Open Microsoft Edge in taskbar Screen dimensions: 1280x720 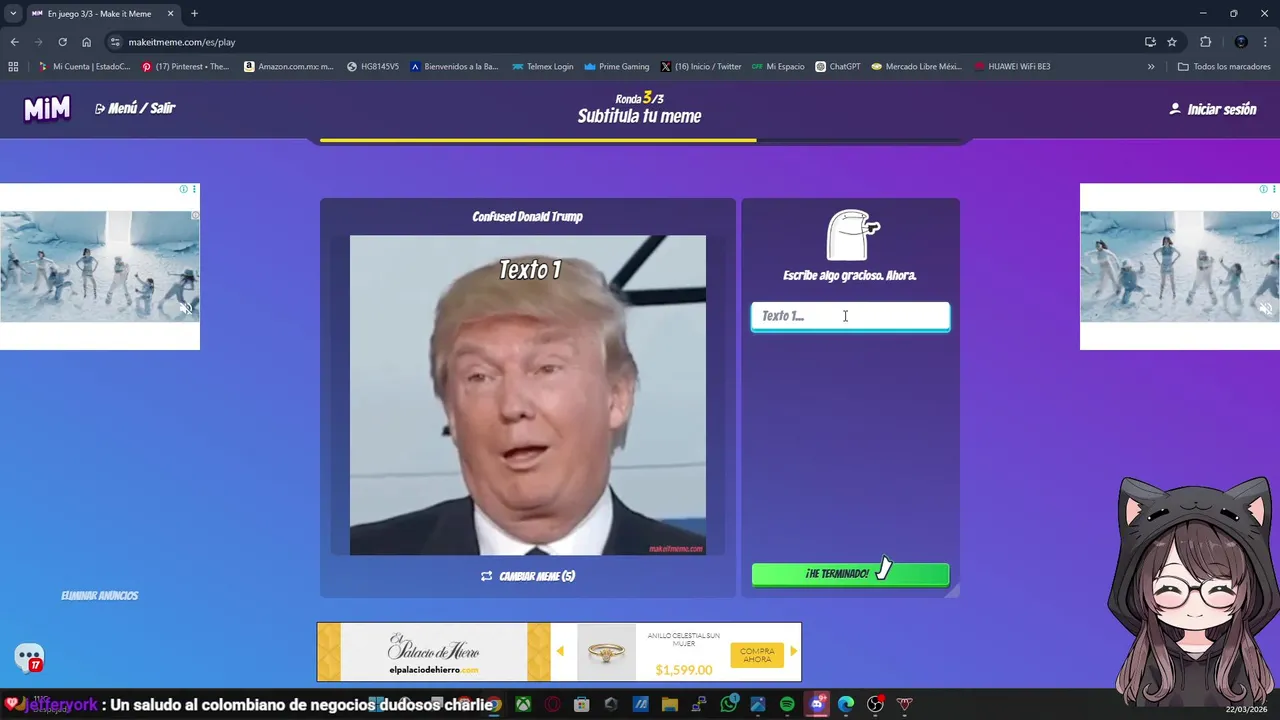[846, 704]
